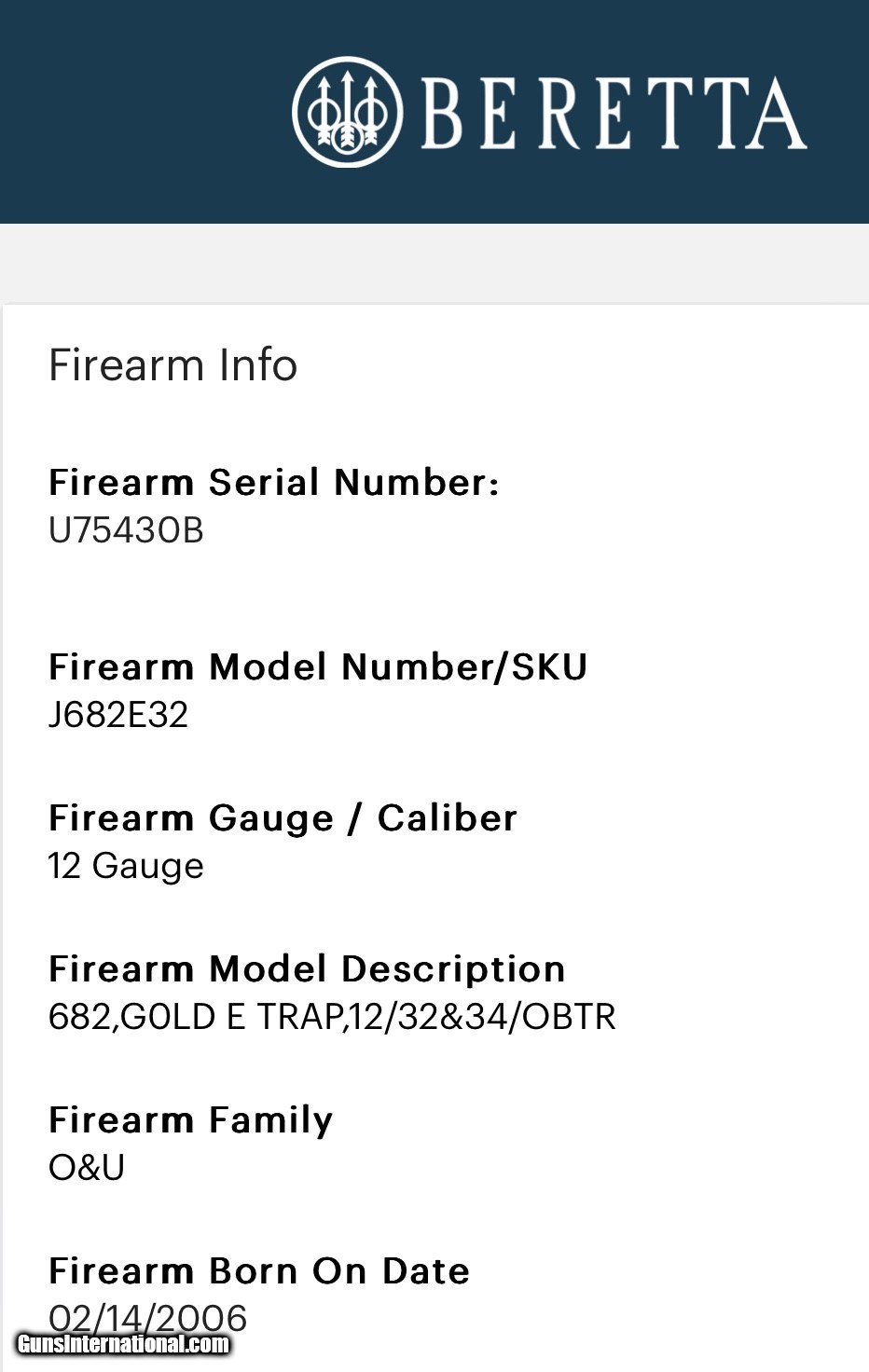Select the born on date 02/14/2006
Image resolution: width=869 pixels, height=1372 pixels.
147,1314
